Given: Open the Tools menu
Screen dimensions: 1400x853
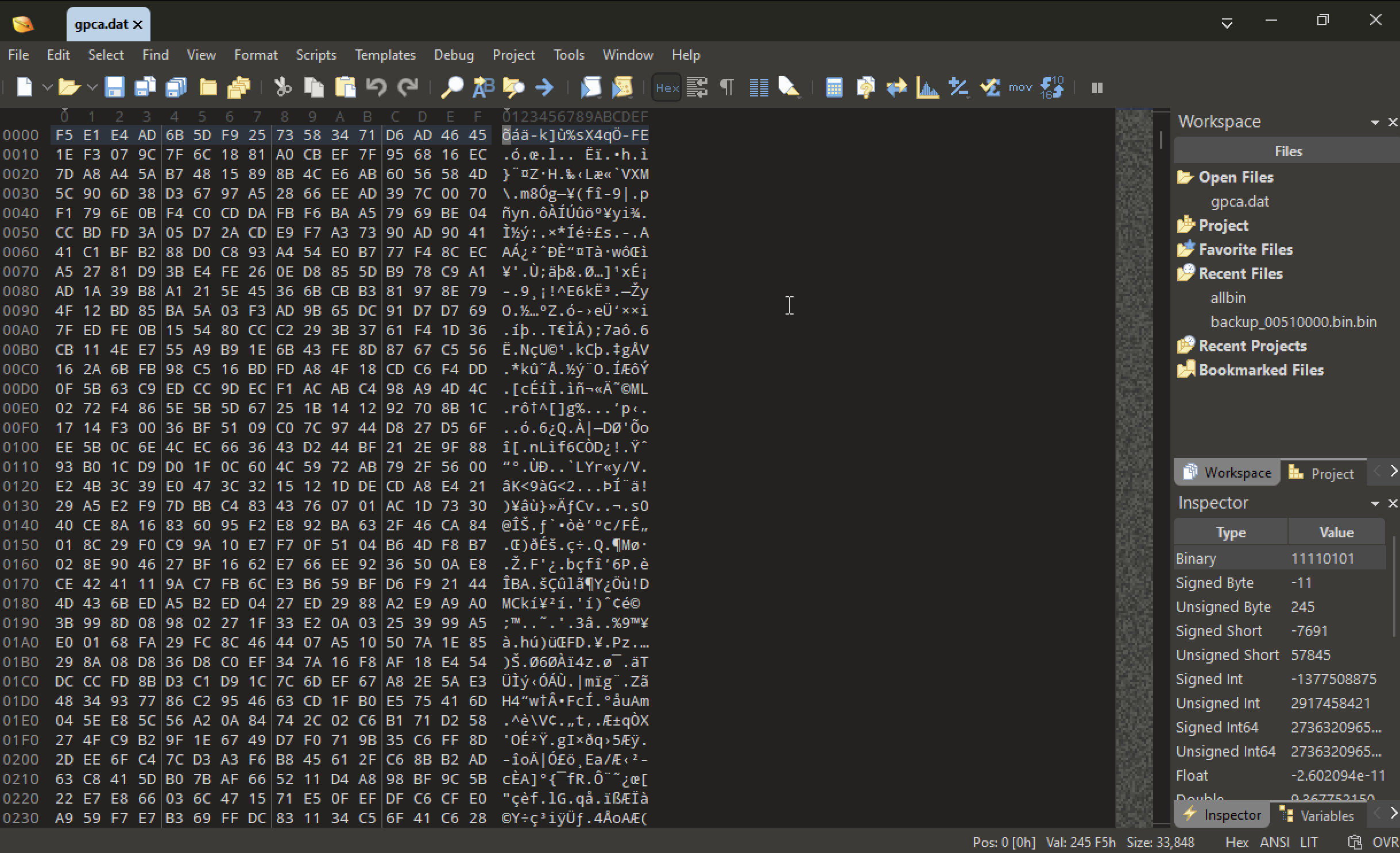Looking at the screenshot, I should (568, 55).
